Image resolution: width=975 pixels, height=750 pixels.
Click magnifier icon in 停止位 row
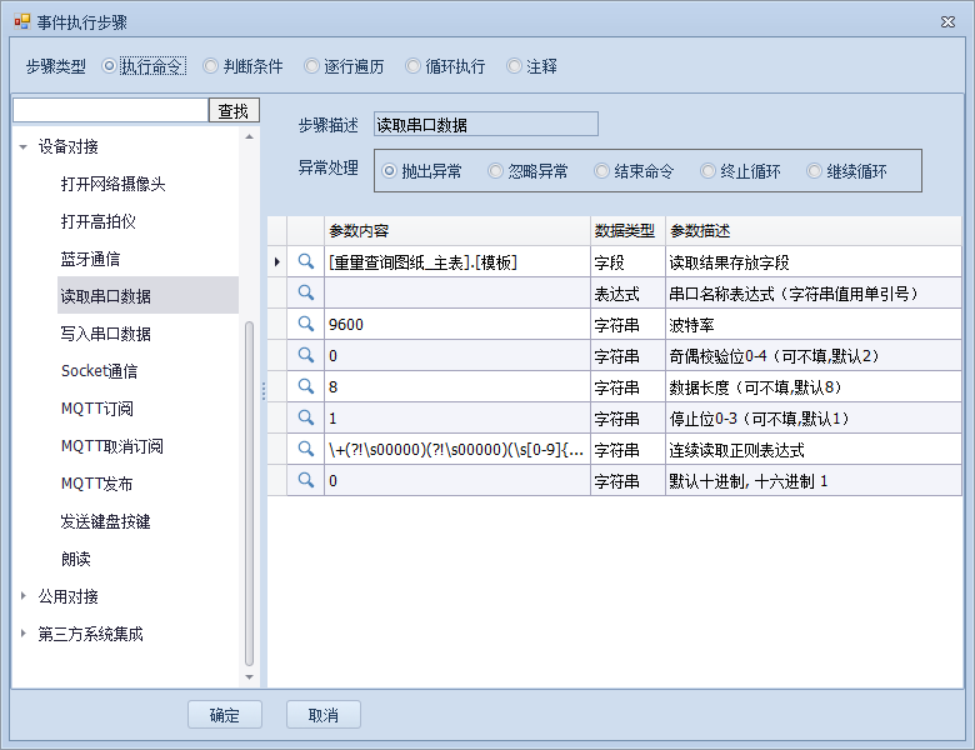coord(306,417)
